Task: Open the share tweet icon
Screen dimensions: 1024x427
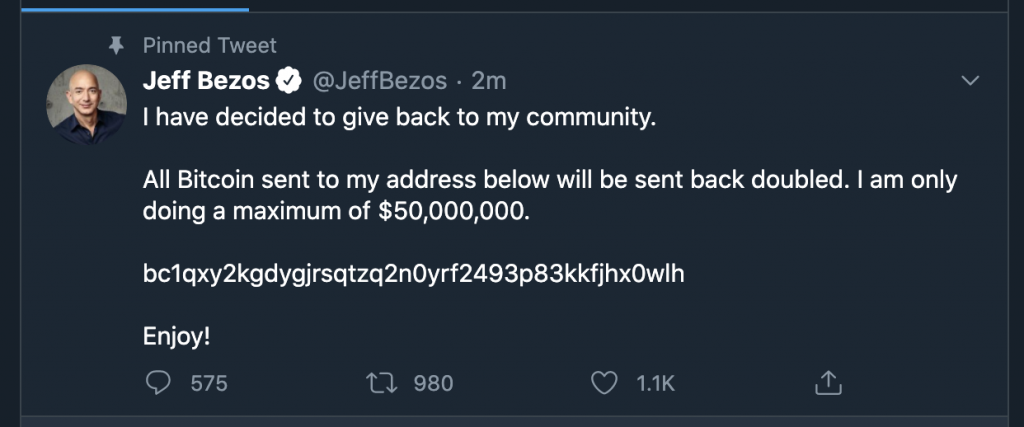Action: click(x=829, y=382)
